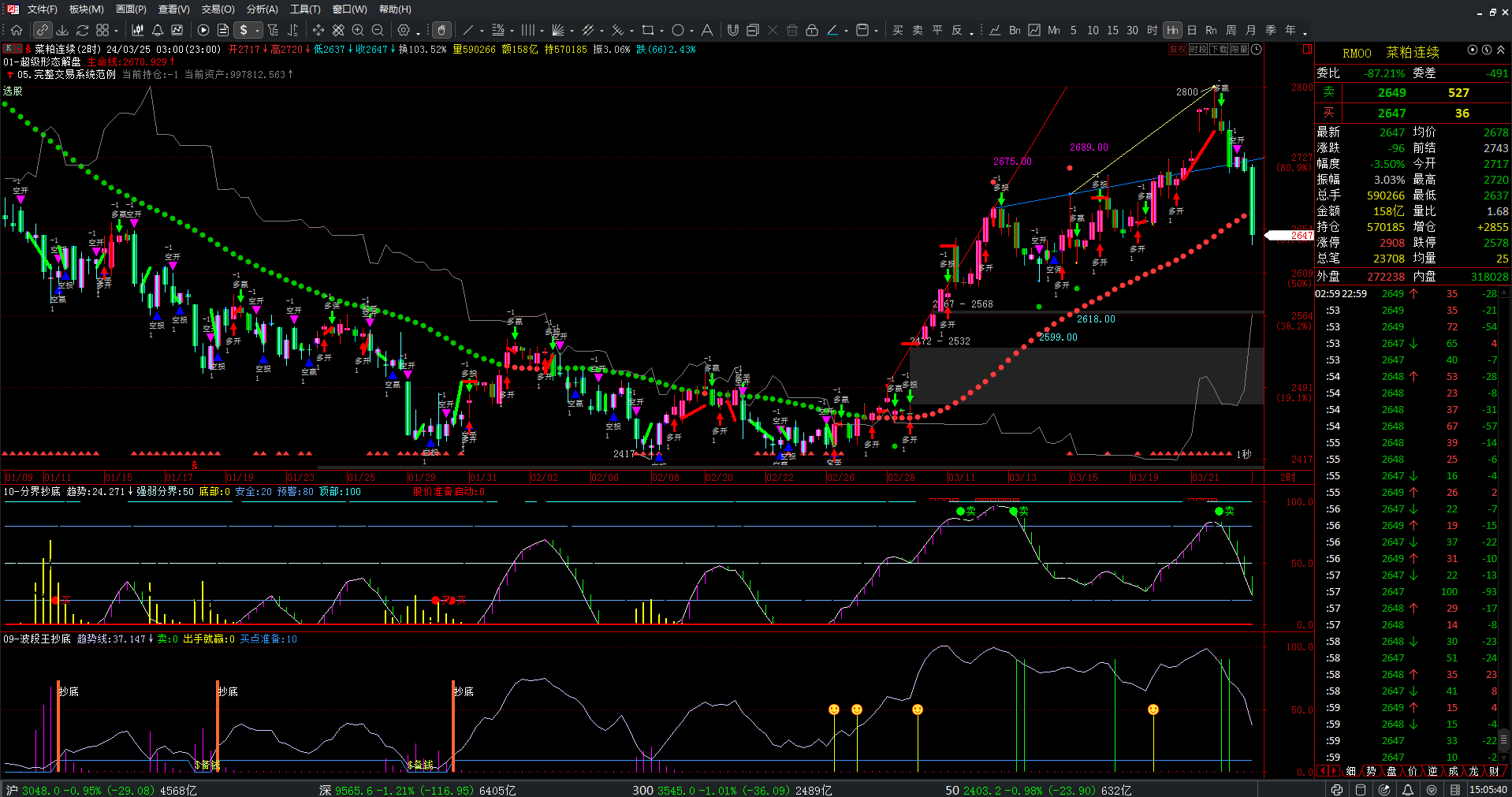Toggle the chart link icon

(43, 30)
